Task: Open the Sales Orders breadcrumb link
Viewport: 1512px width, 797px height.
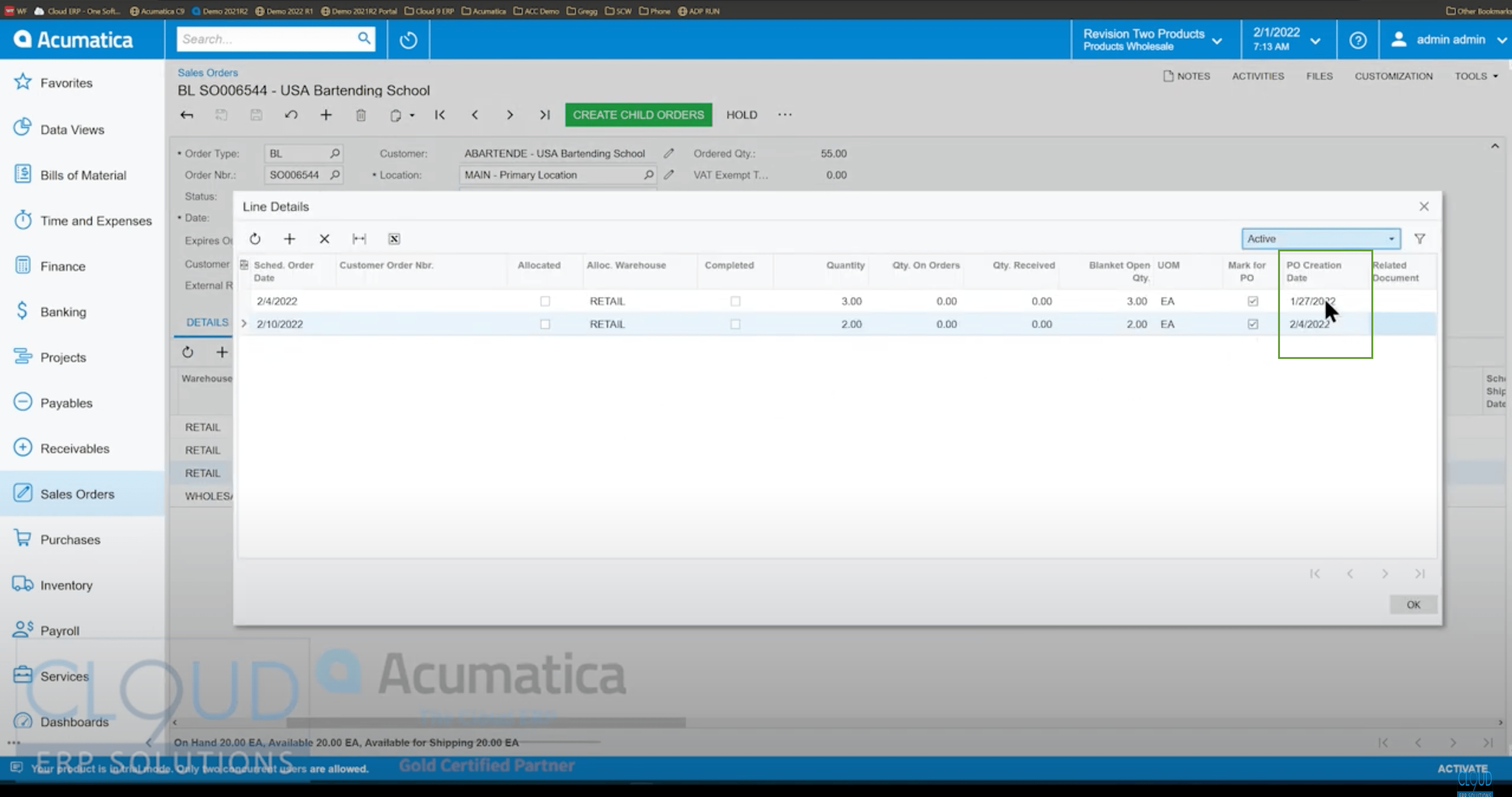Action: (208, 73)
